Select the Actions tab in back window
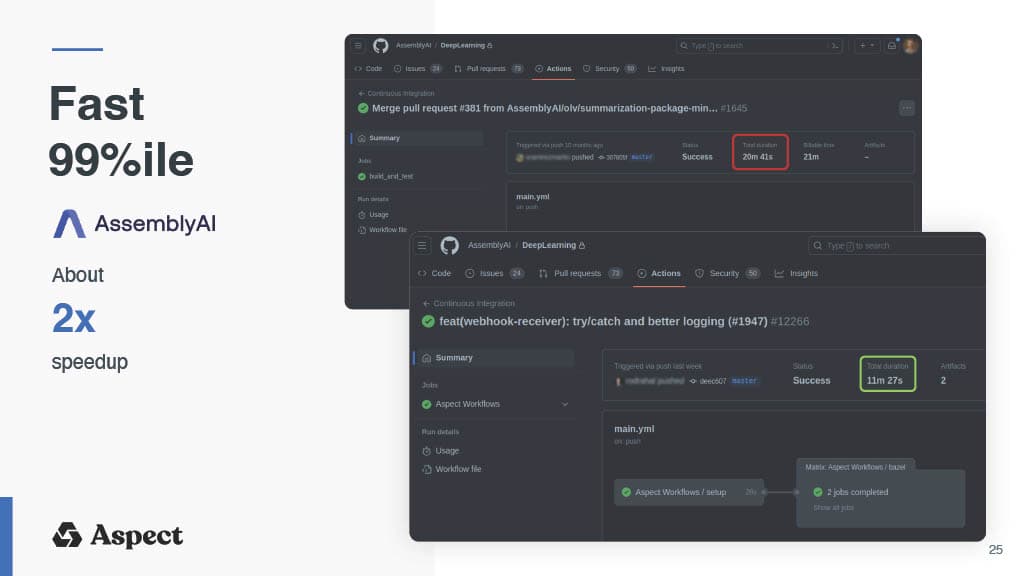This screenshot has width=1024, height=576. pos(553,69)
